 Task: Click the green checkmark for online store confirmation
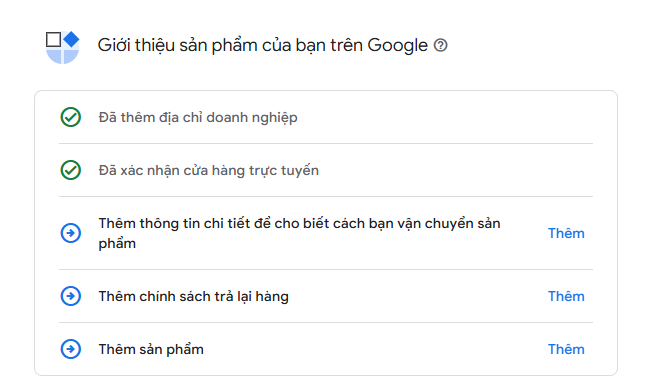click(x=71, y=170)
